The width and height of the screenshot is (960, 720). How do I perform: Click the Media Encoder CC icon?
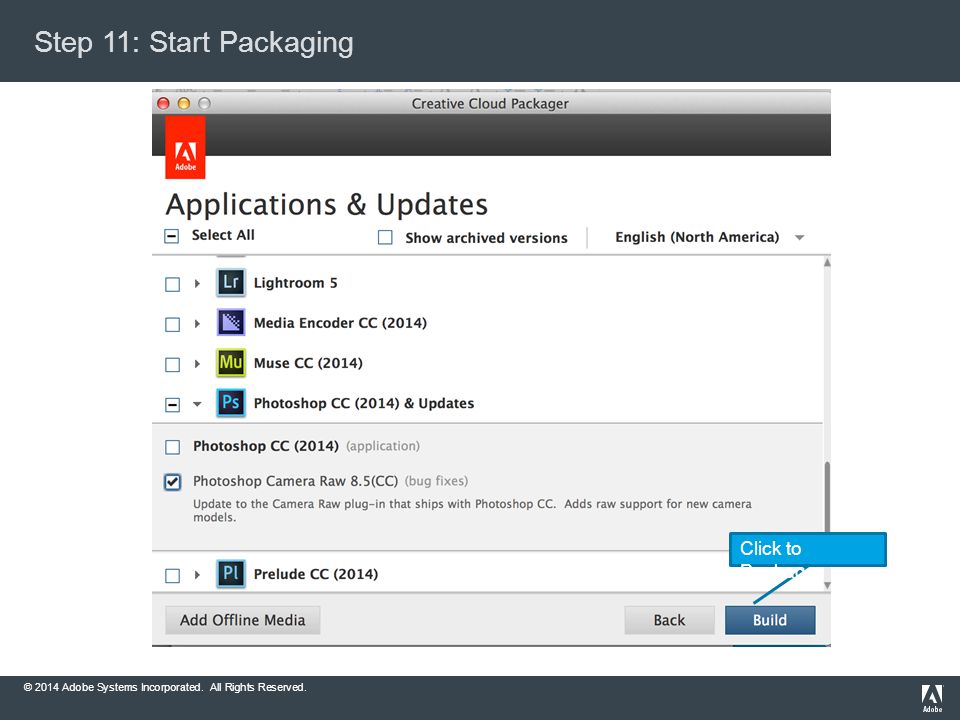[231, 323]
